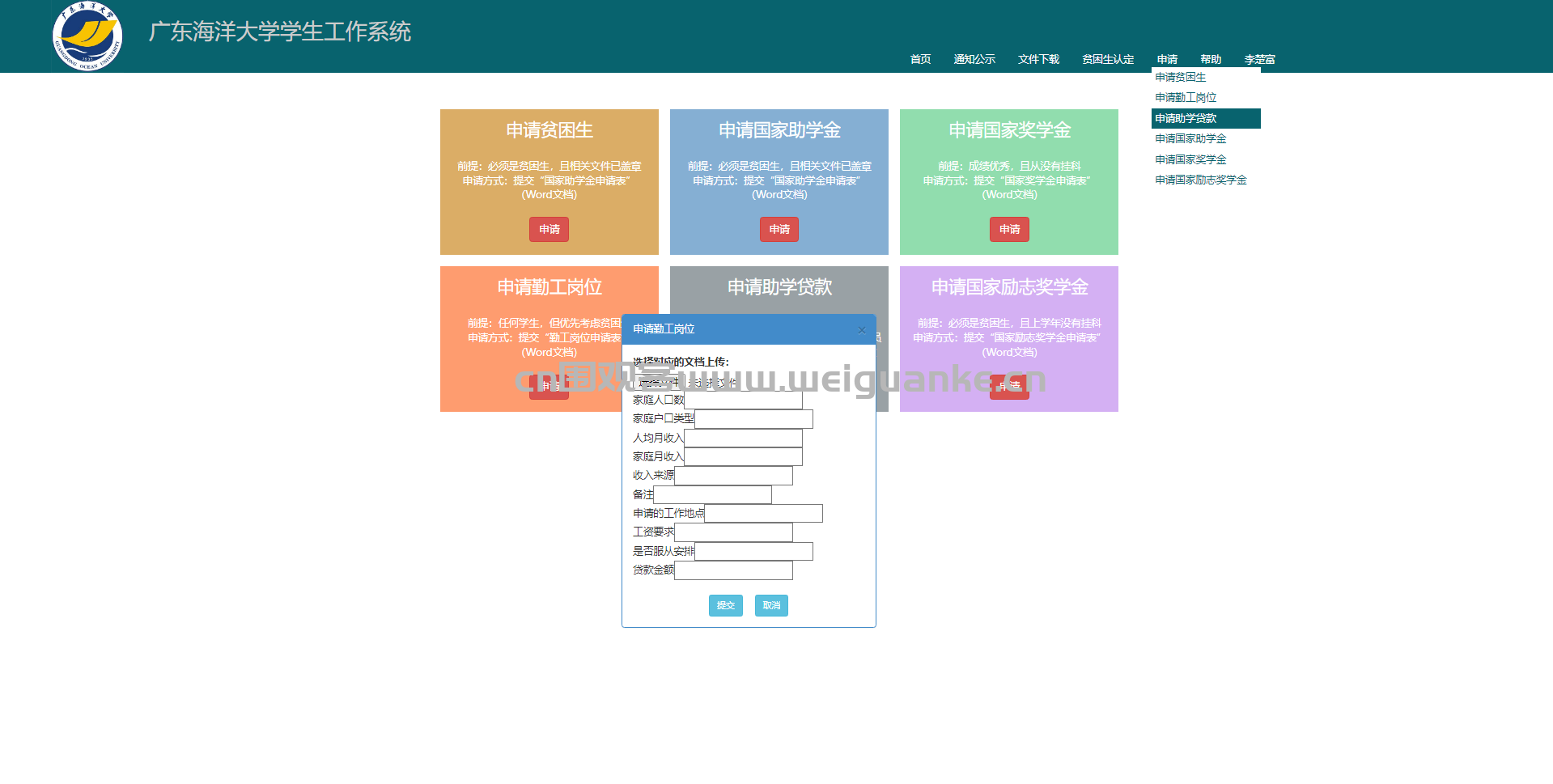Focus the 家庭月收入 input field

743,456
